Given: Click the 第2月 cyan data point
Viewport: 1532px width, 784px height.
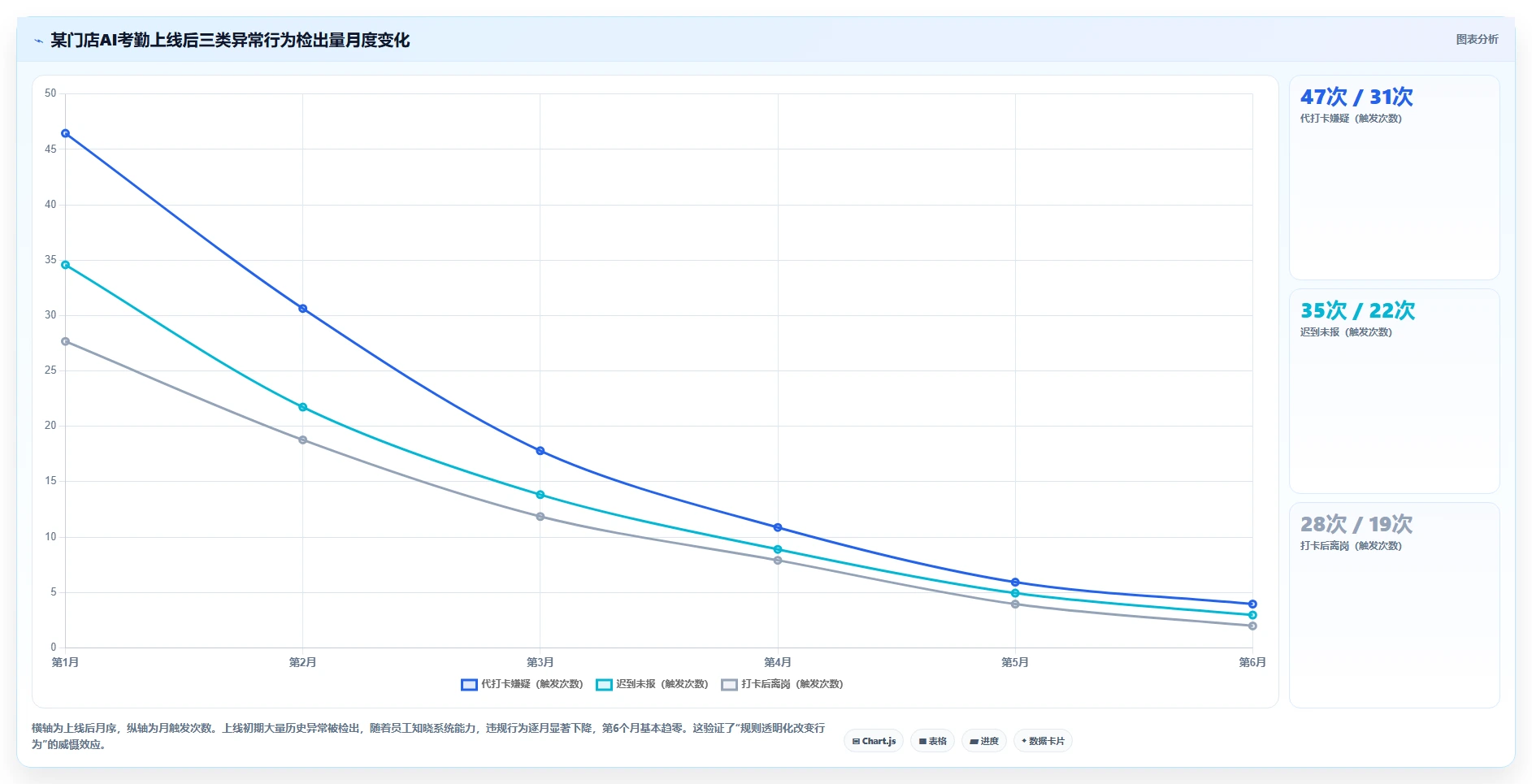Looking at the screenshot, I should point(302,407).
